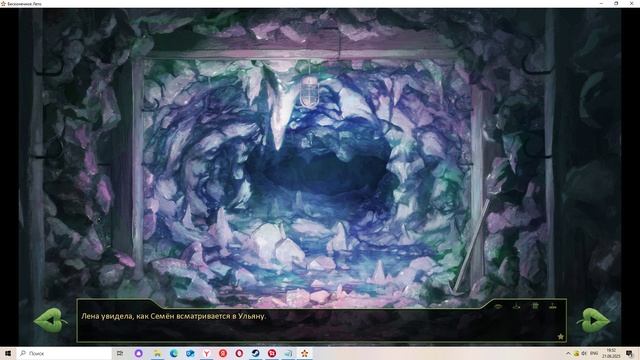Open the Opera browser taskbar icon

coord(239,353)
